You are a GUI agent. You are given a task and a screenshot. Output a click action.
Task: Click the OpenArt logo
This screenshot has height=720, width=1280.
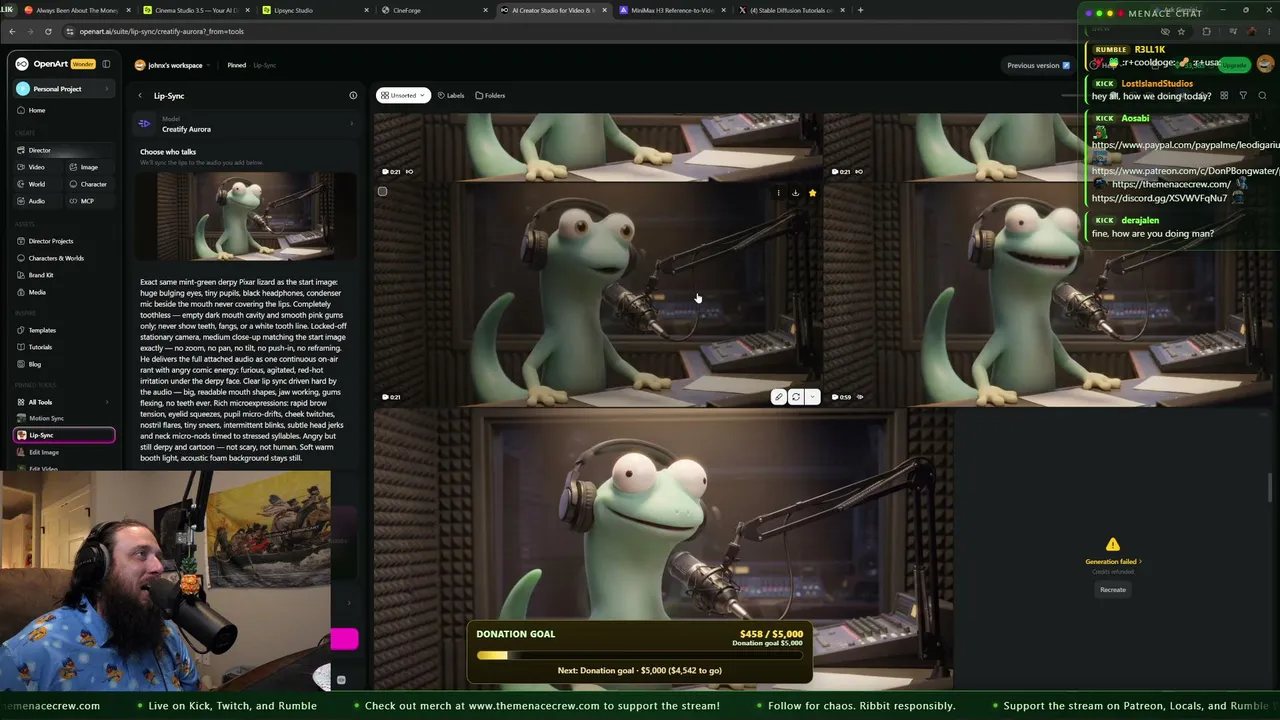[x=42, y=64]
